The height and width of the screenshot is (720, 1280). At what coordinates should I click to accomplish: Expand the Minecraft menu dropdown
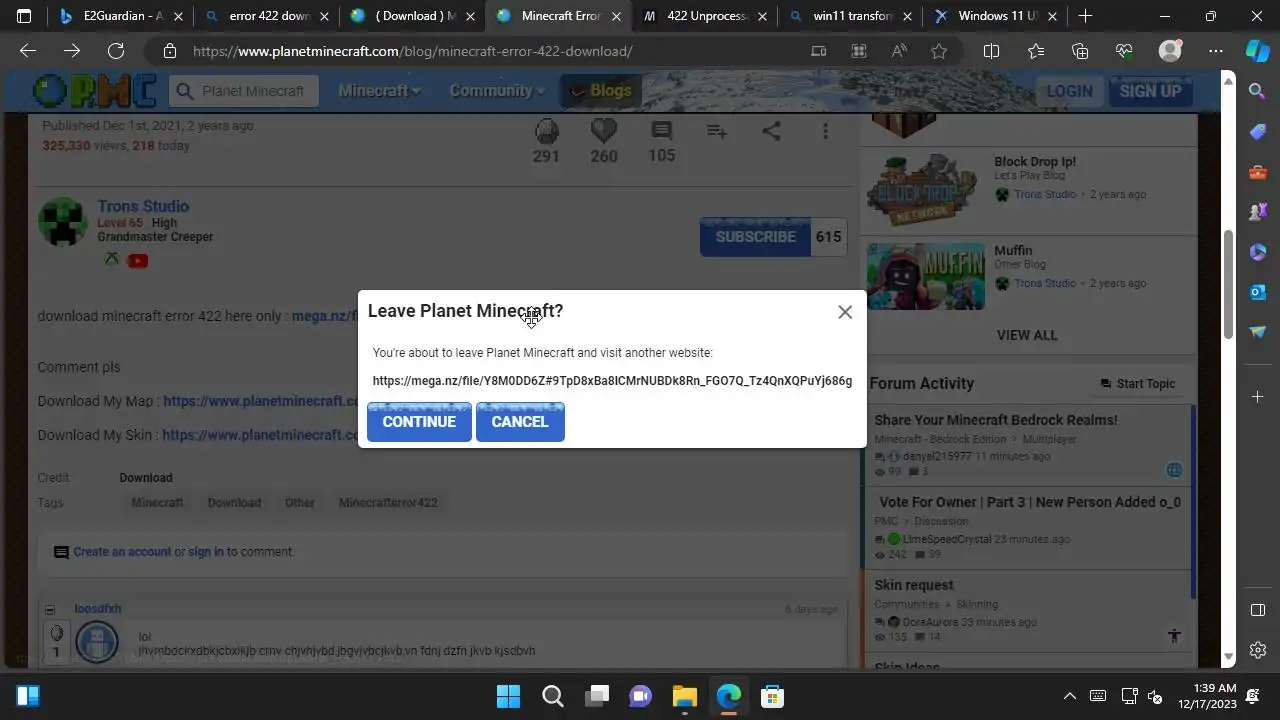(379, 91)
